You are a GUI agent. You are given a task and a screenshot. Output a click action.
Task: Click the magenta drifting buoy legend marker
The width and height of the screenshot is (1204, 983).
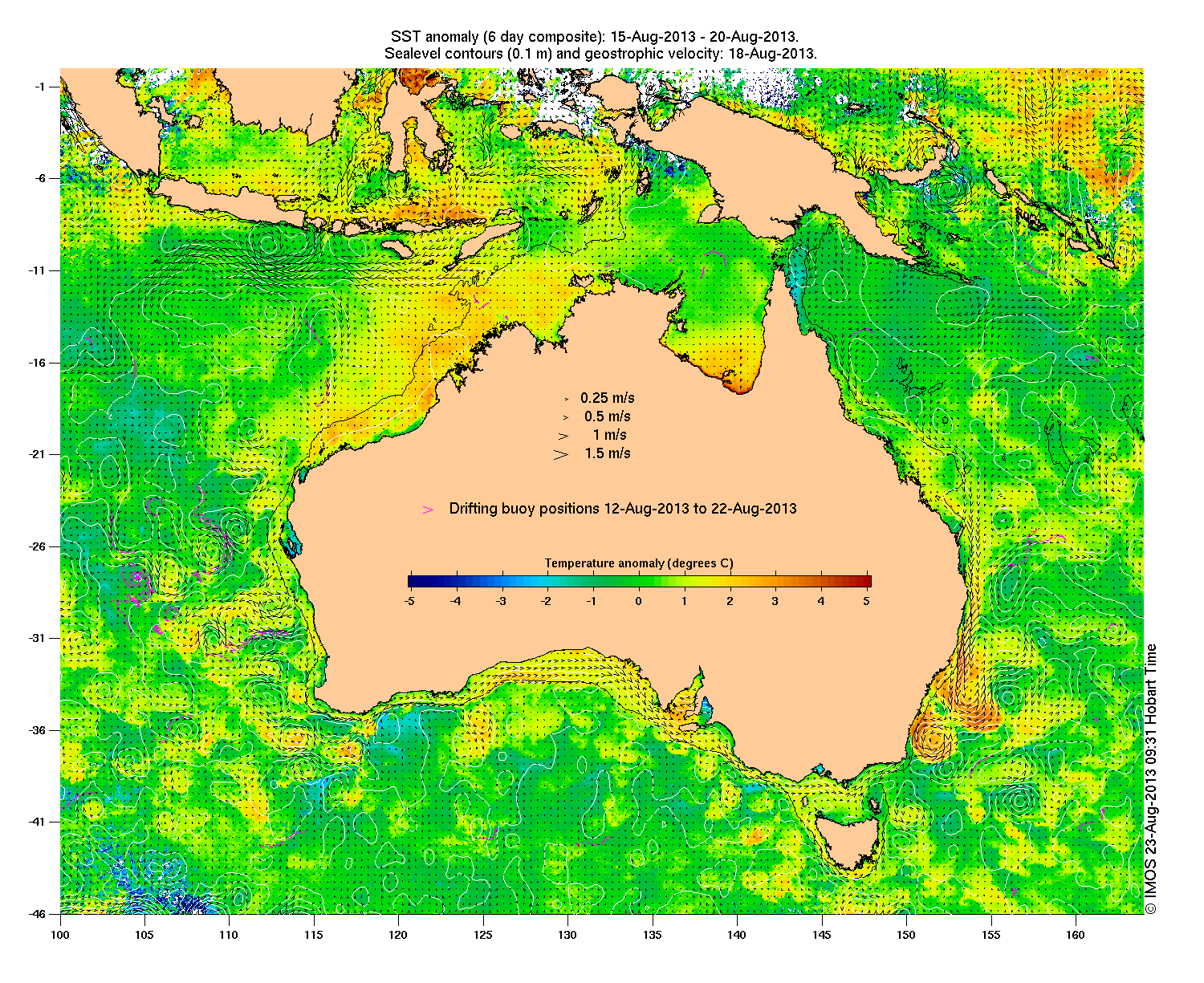tap(429, 510)
